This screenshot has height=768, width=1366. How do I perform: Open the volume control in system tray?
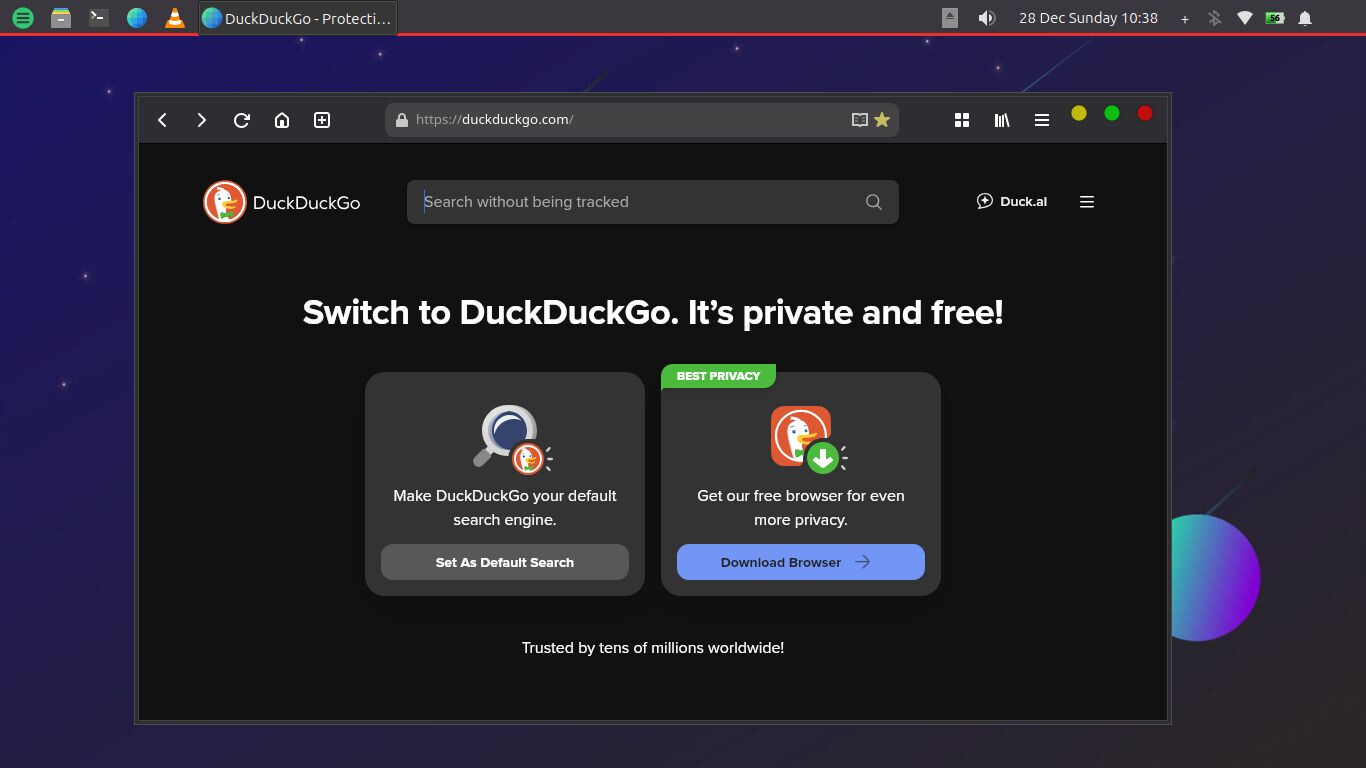point(987,18)
